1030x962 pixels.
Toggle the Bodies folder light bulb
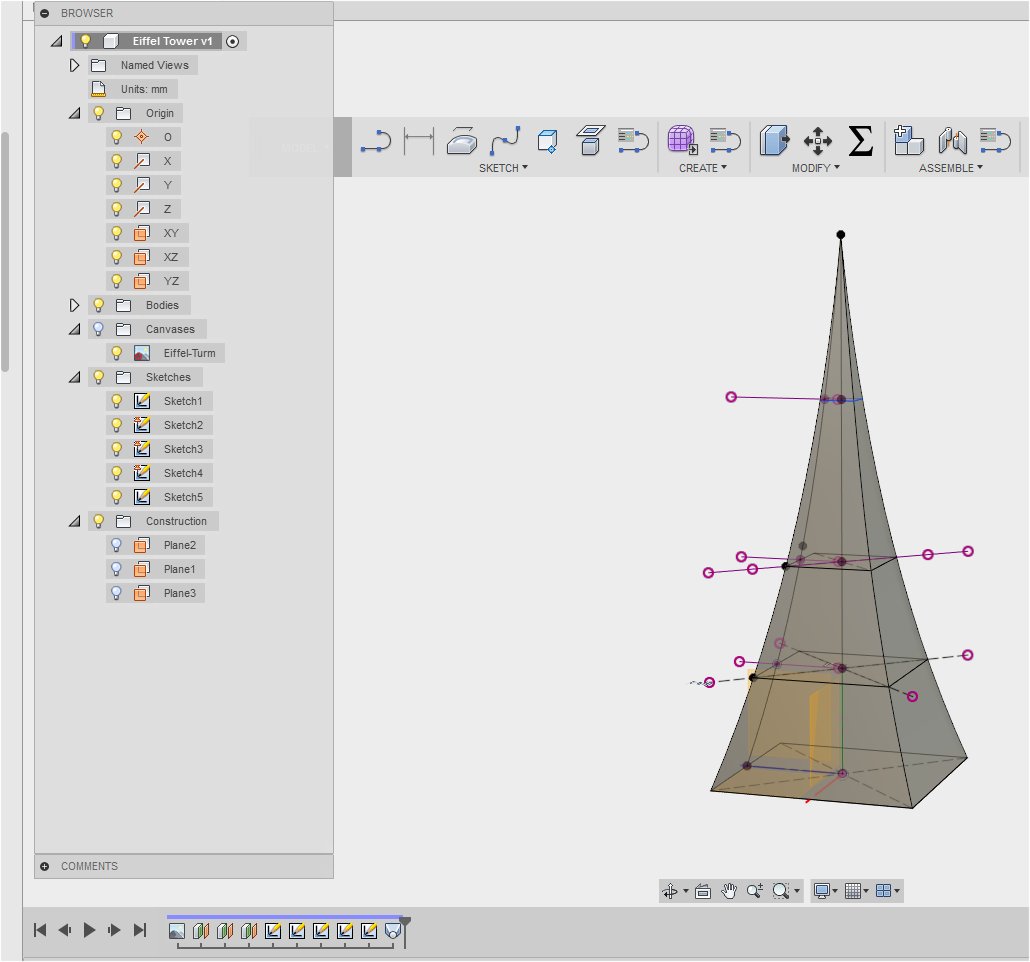click(99, 305)
